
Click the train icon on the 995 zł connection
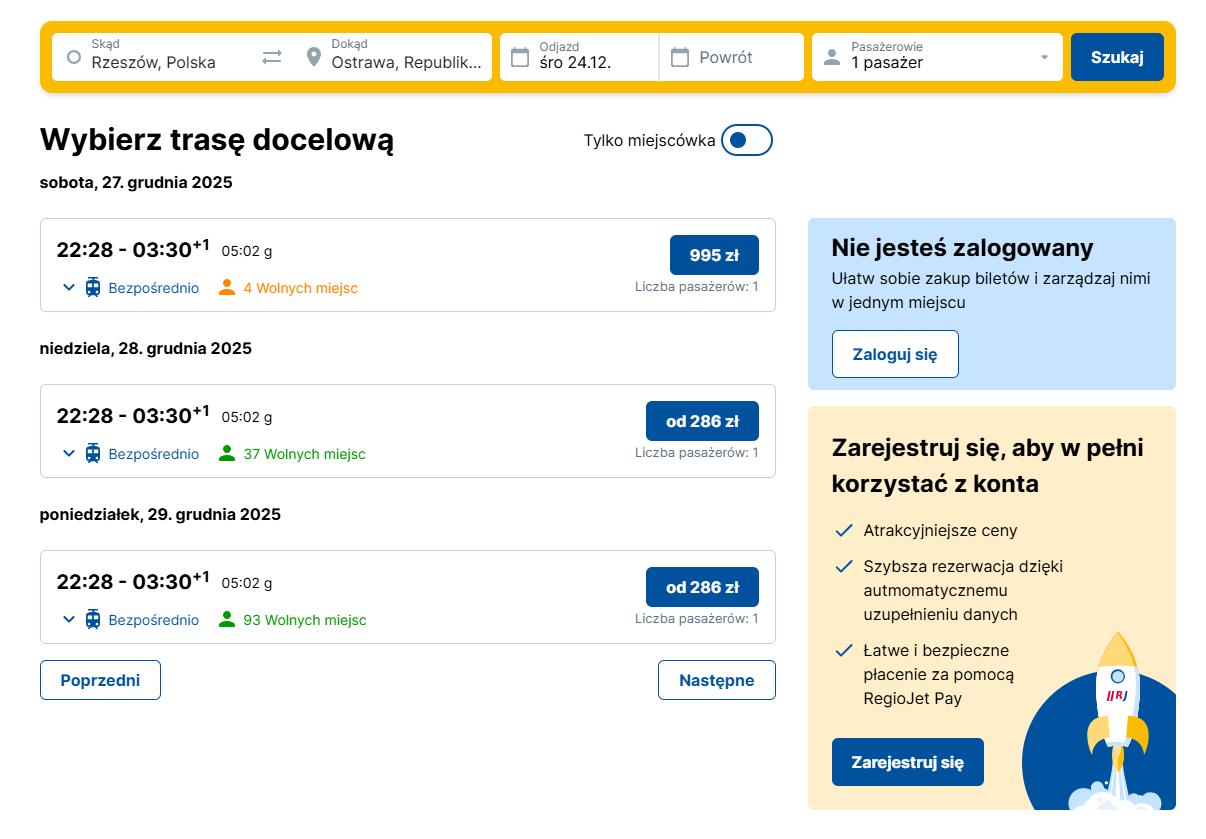93,288
